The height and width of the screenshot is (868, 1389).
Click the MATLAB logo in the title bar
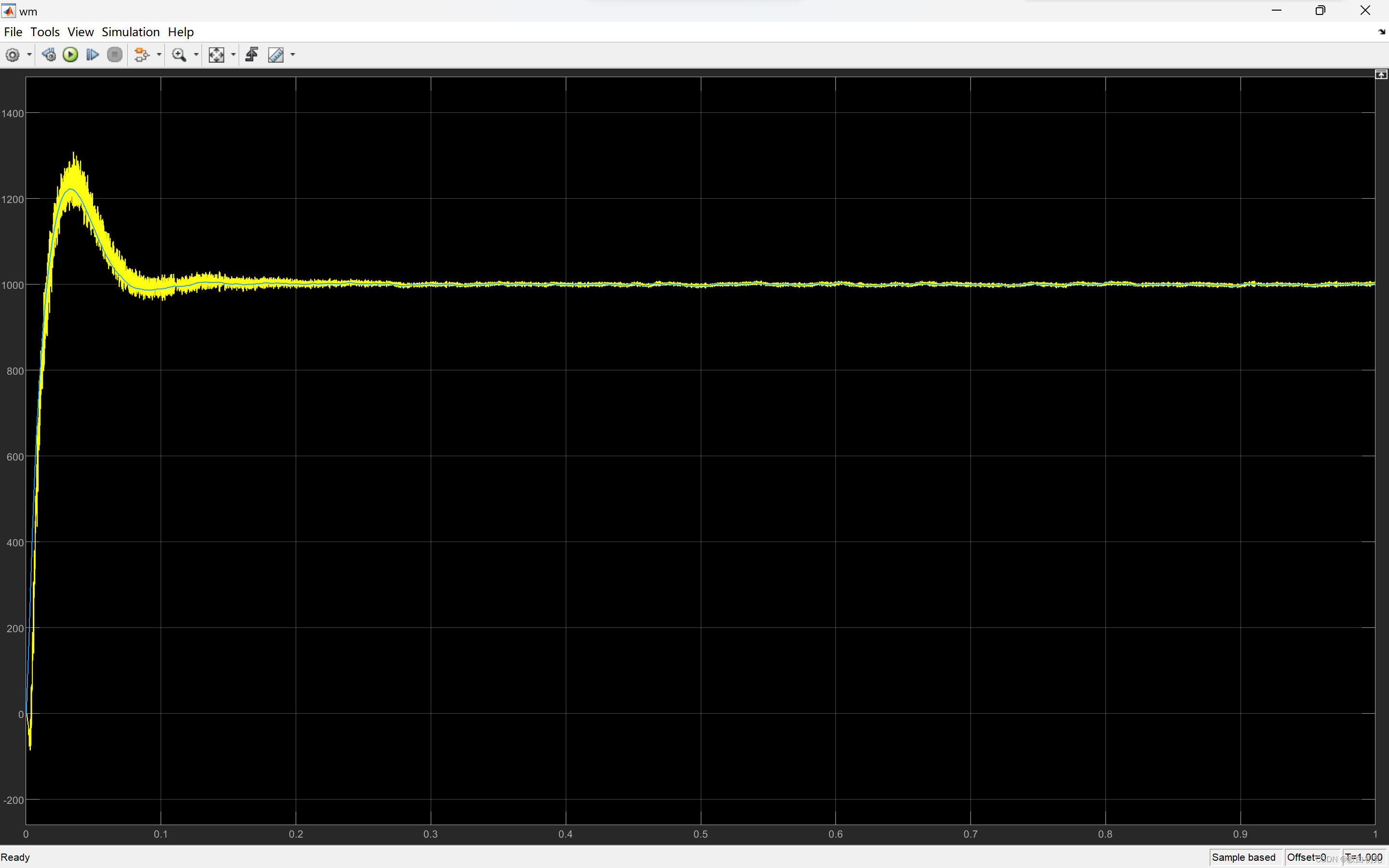point(9,11)
